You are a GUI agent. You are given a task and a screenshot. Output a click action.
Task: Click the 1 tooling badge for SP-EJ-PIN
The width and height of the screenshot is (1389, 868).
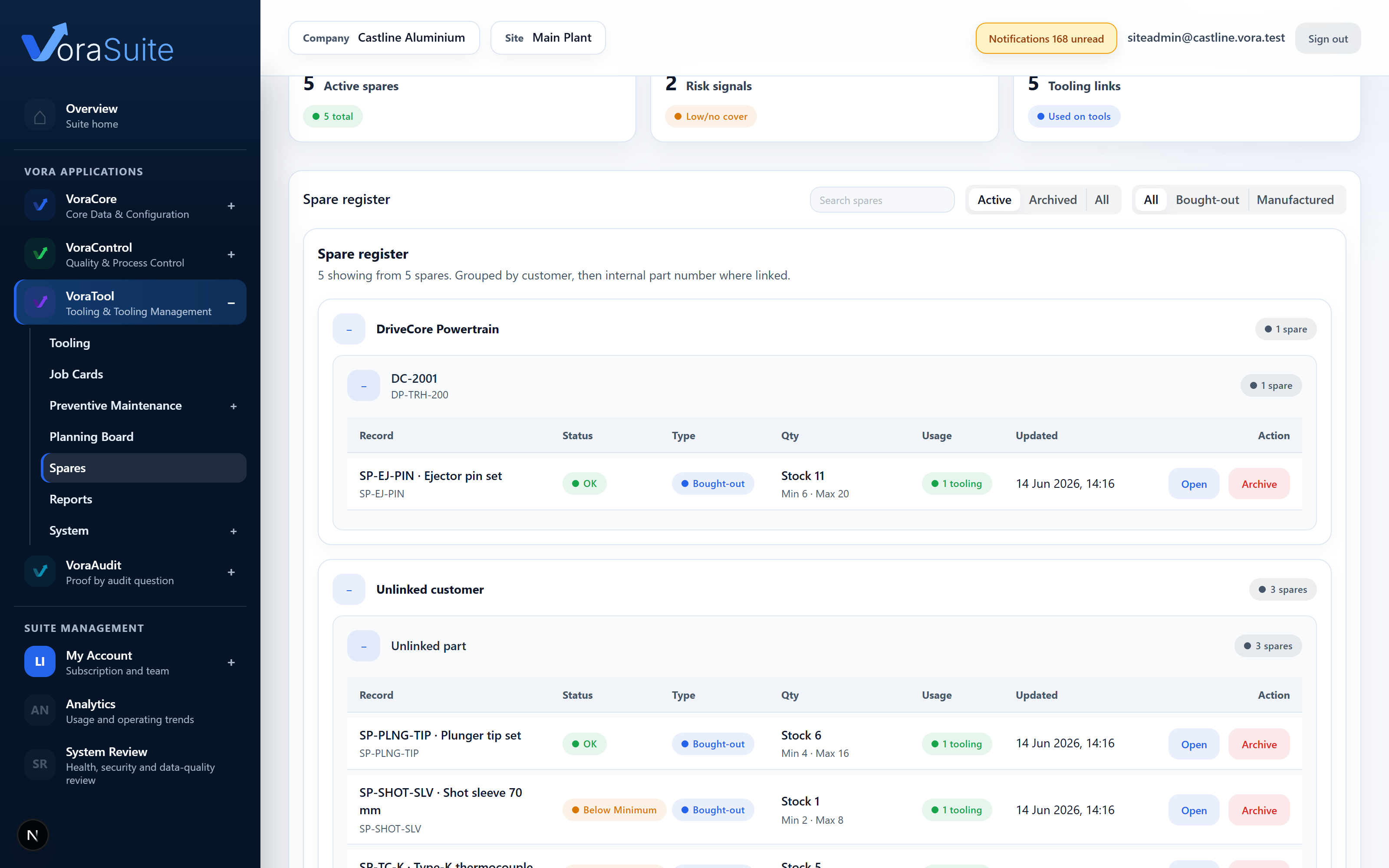(x=956, y=484)
